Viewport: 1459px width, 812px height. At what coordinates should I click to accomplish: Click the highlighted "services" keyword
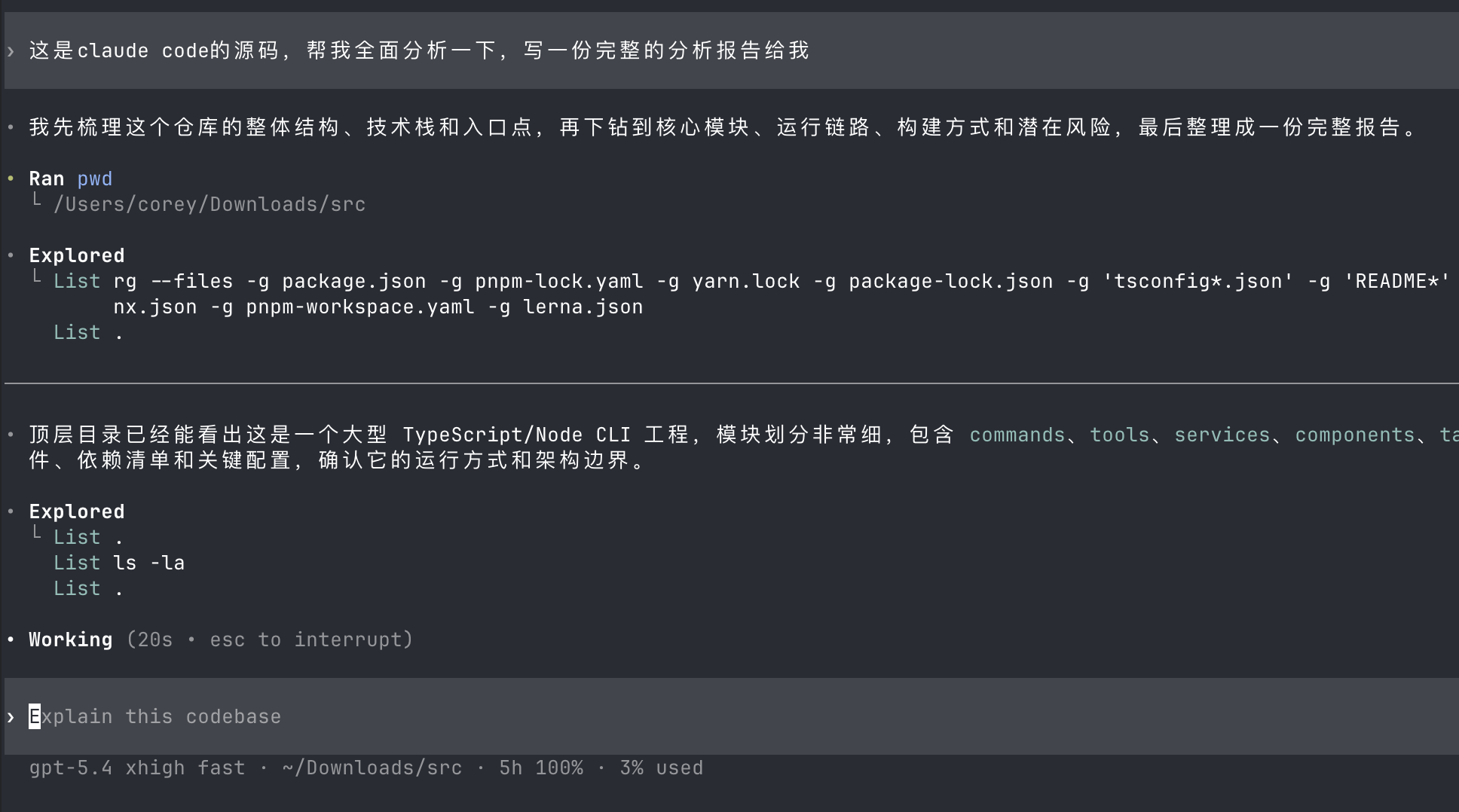1222,435
